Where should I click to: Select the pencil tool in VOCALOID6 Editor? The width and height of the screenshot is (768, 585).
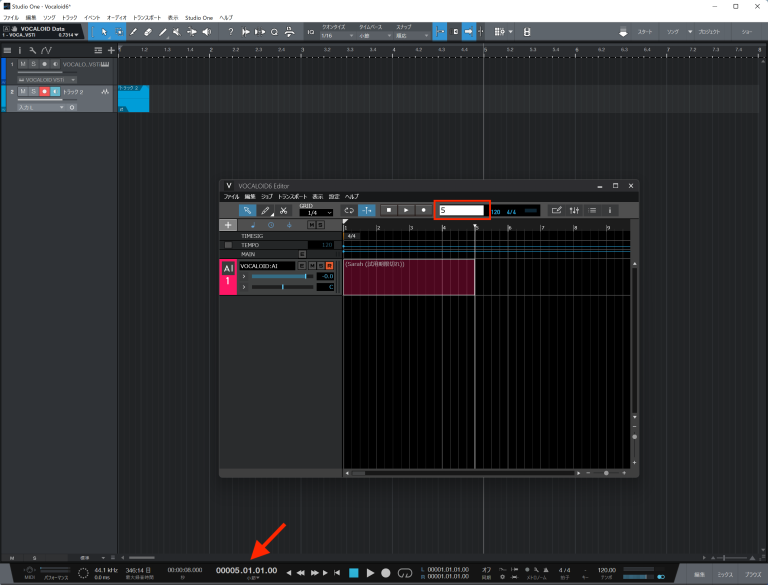click(265, 211)
